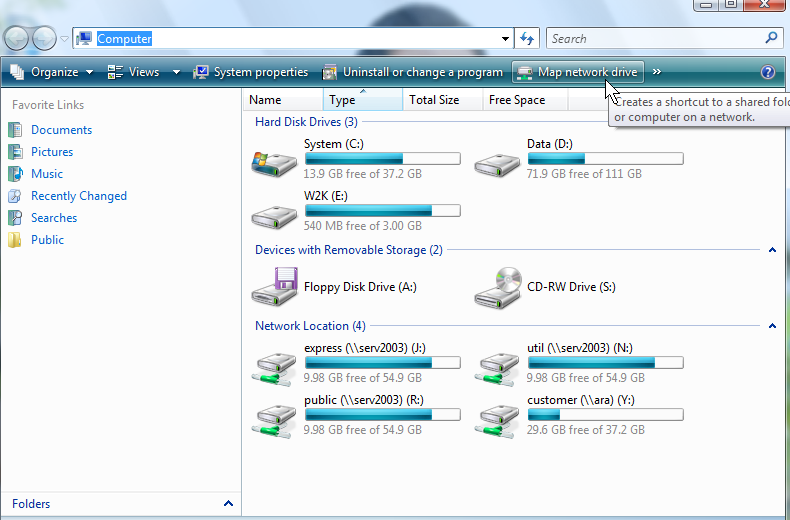Click the blue Help question mark icon

[767, 72]
